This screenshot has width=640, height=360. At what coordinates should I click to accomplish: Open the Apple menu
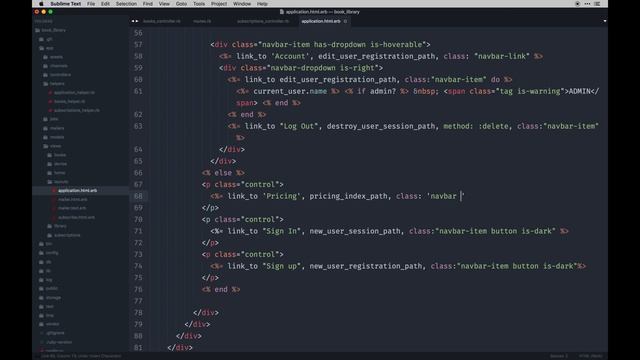[x=41, y=4]
